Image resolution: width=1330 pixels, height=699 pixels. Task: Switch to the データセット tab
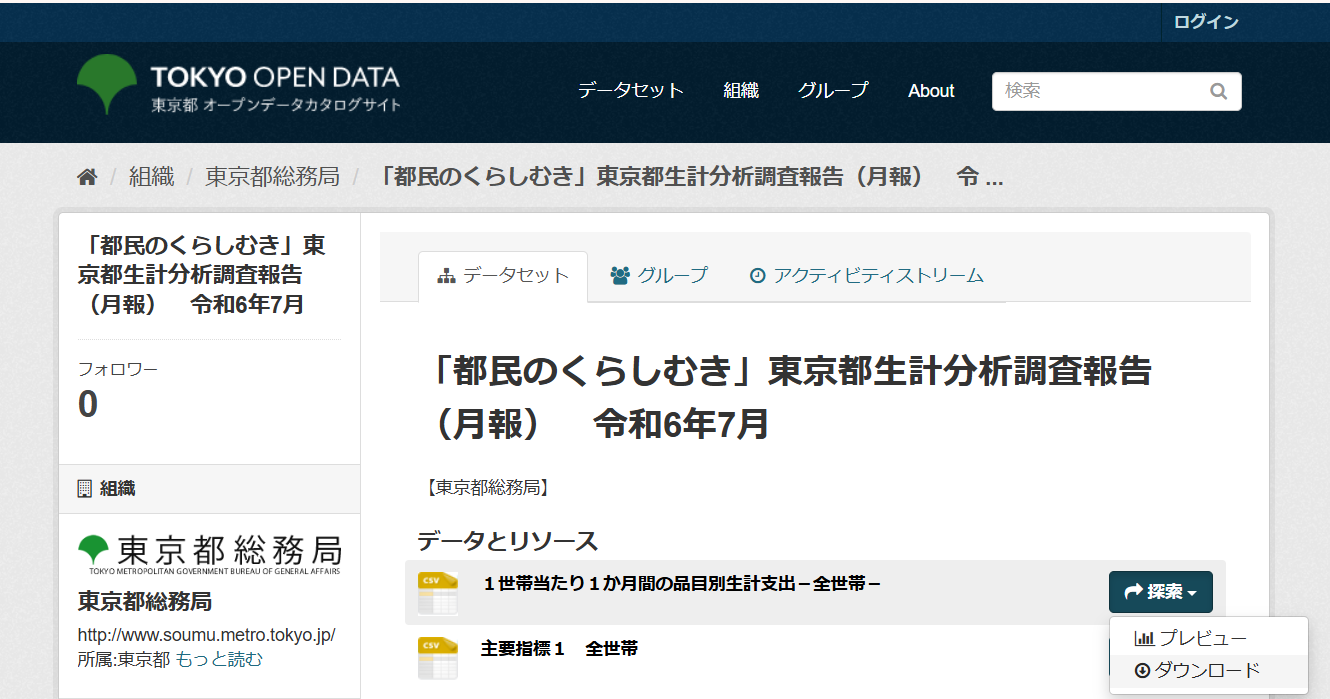(503, 276)
